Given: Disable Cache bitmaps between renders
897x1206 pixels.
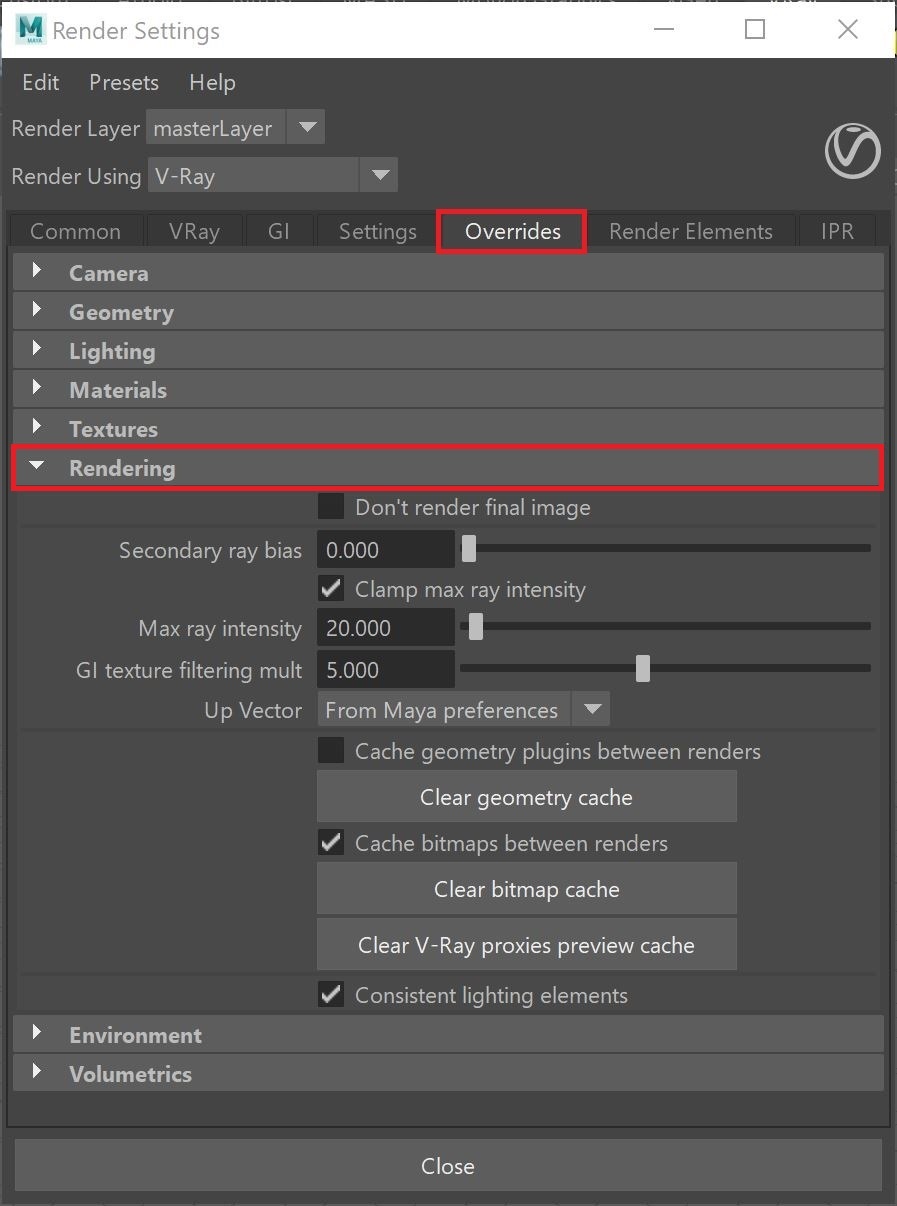Looking at the screenshot, I should 331,842.
